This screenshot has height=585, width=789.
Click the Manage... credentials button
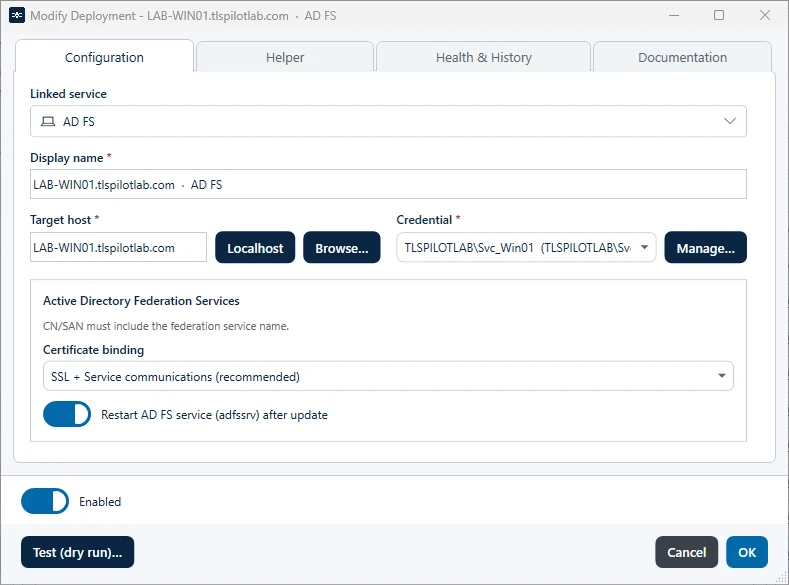pyautogui.click(x=705, y=247)
